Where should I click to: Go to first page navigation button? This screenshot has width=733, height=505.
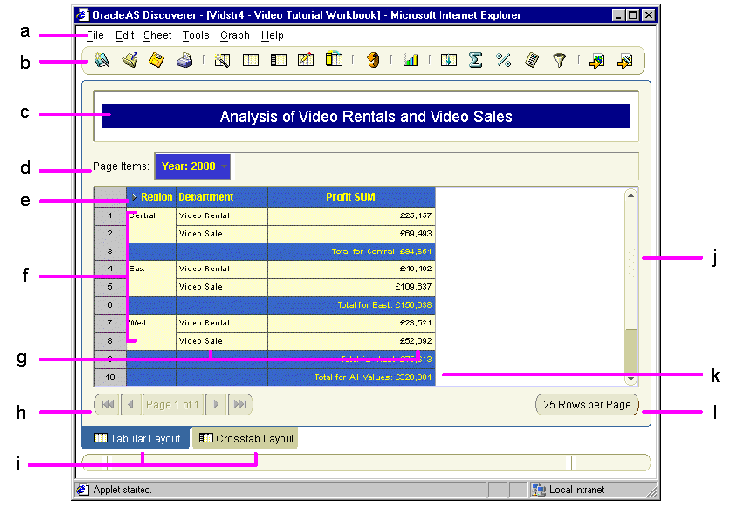[x=108, y=404]
